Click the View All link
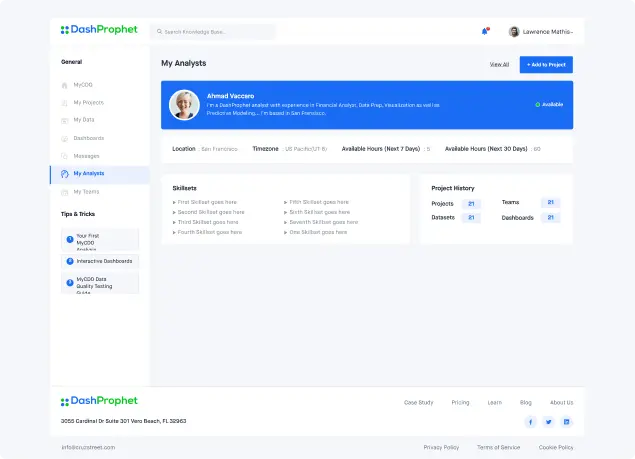 (499, 64)
